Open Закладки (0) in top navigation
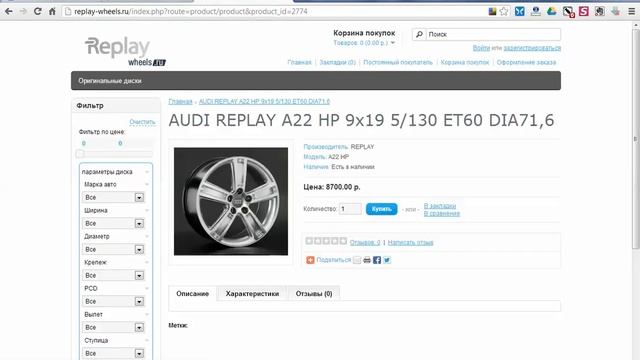Viewport: 640px width, 360px height. point(338,62)
